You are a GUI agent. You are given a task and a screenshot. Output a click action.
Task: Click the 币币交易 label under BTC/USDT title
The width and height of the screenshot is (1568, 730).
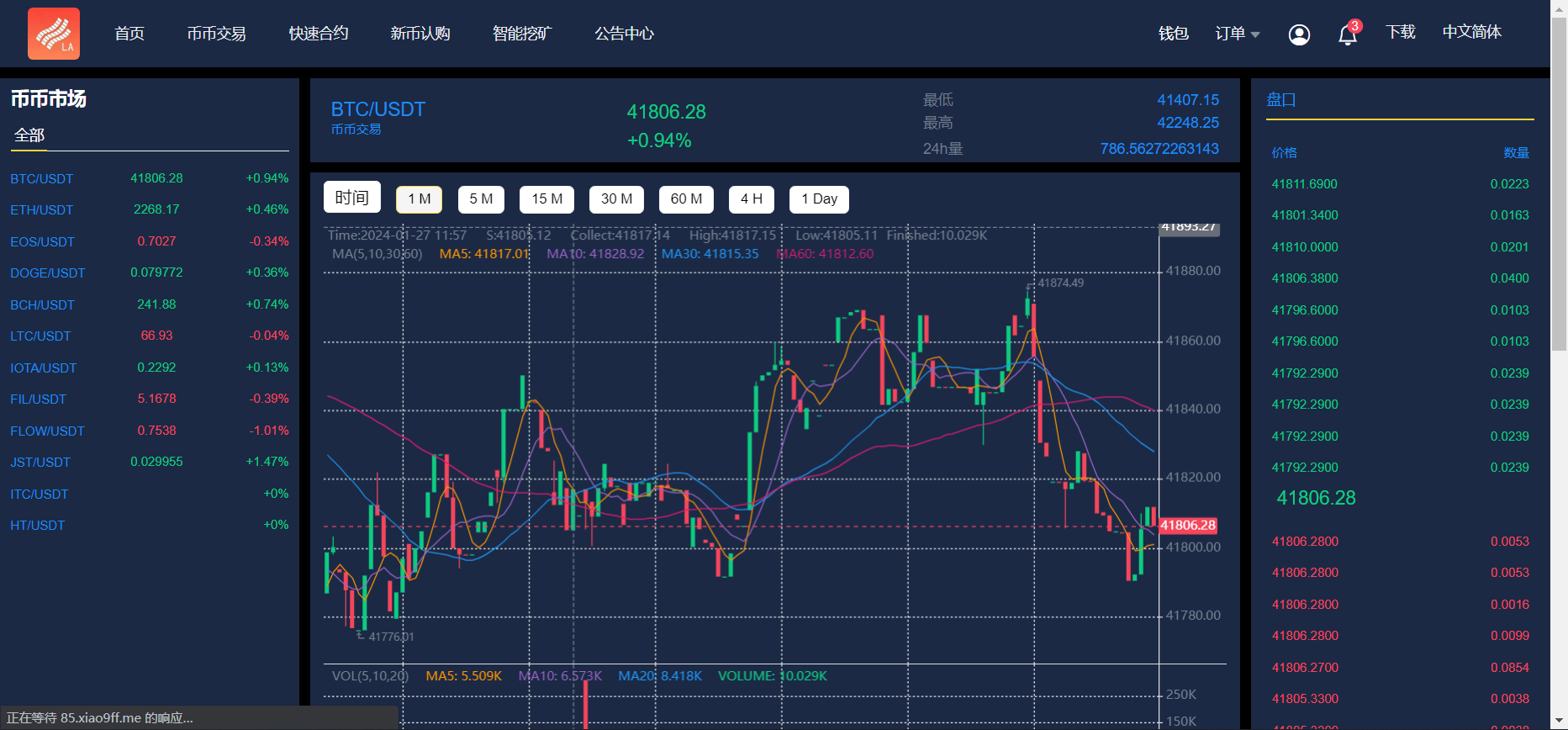[356, 130]
